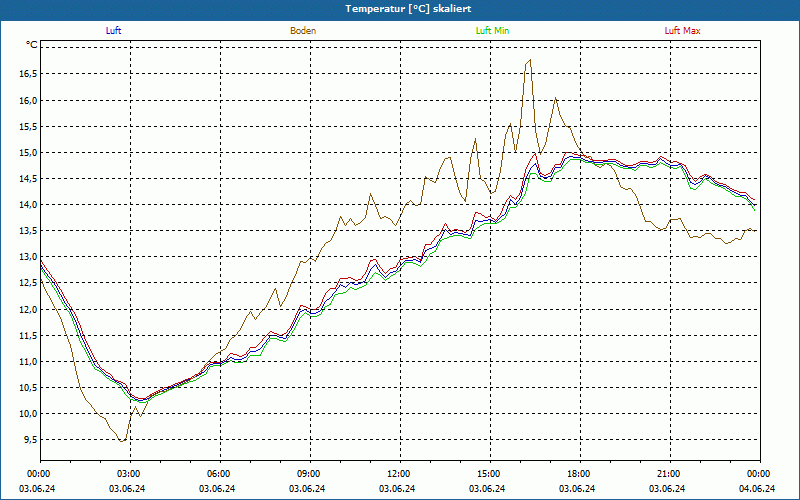Click the 06:00 time axis label
Viewport: 800px width, 500px height.
(x=219, y=474)
